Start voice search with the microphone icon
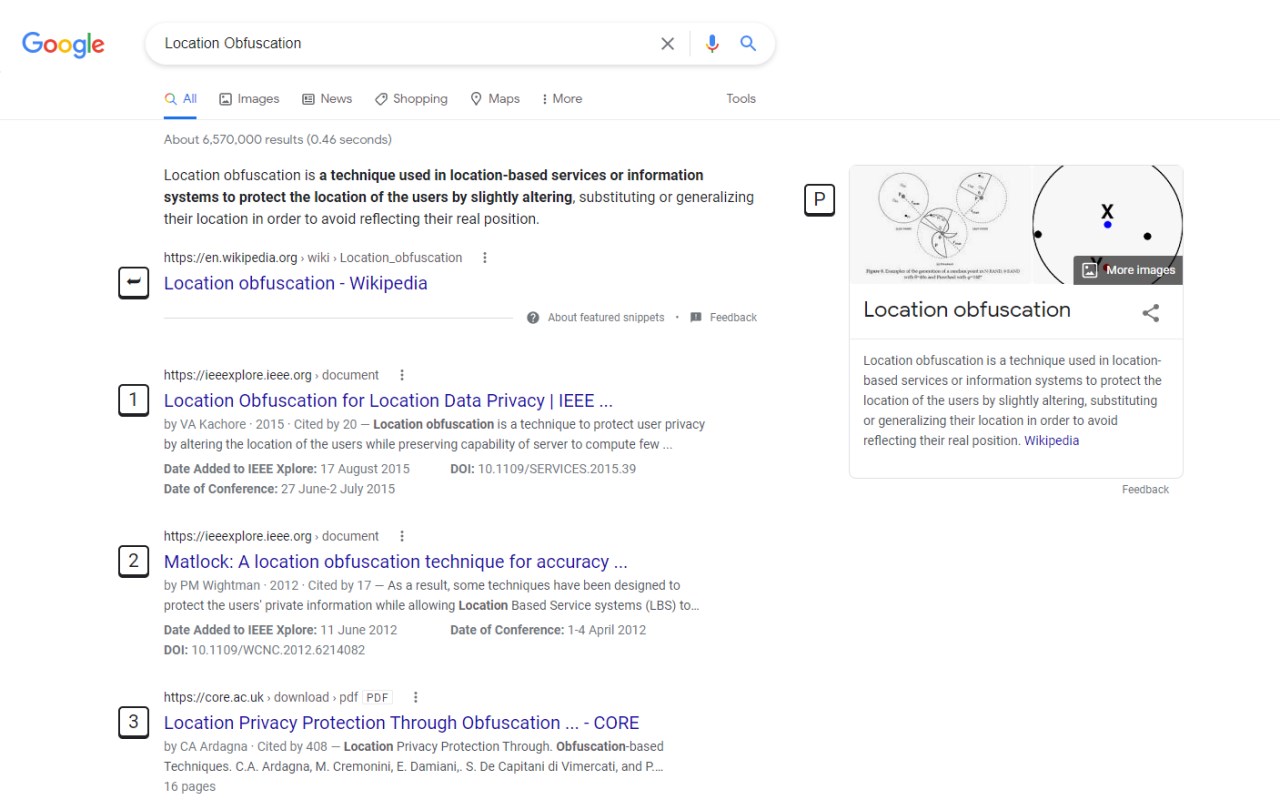The height and width of the screenshot is (800, 1280). coord(712,44)
